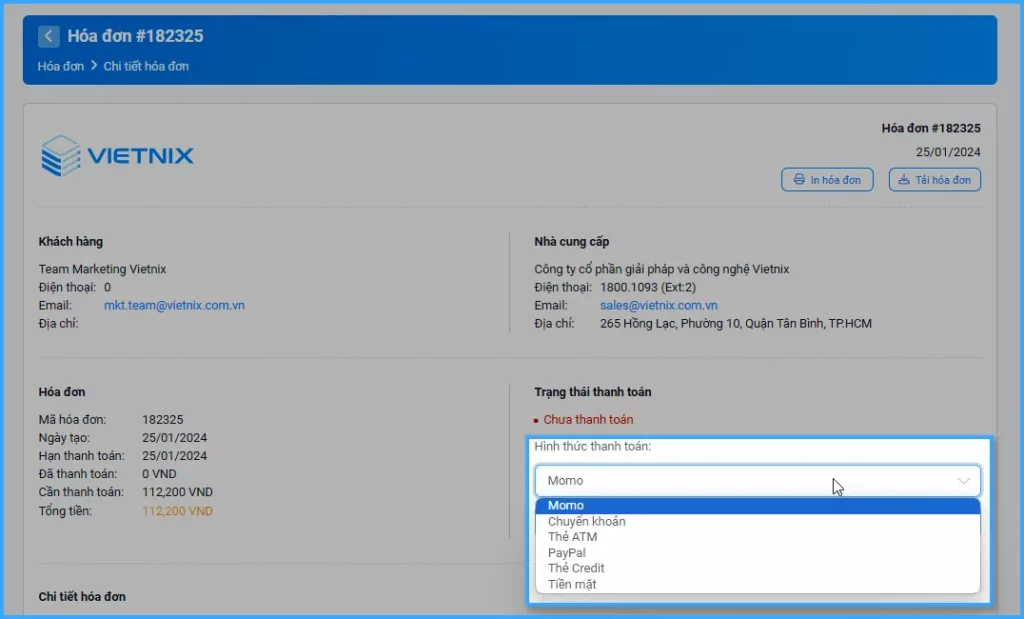Select the highlighted Momo option in the list
Viewport: 1024px width, 619px height.
point(566,506)
